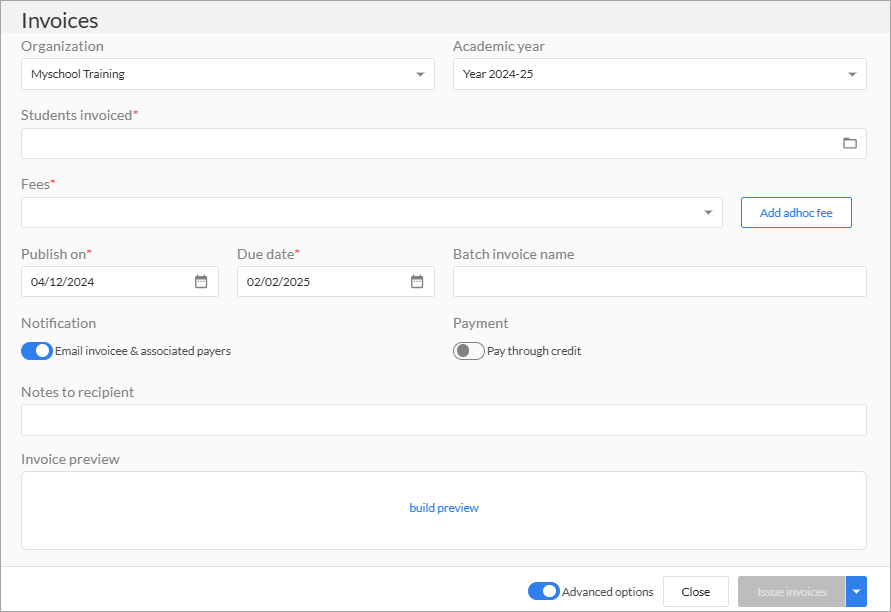
Task: Open the Due date calendar icon
Action: click(417, 281)
